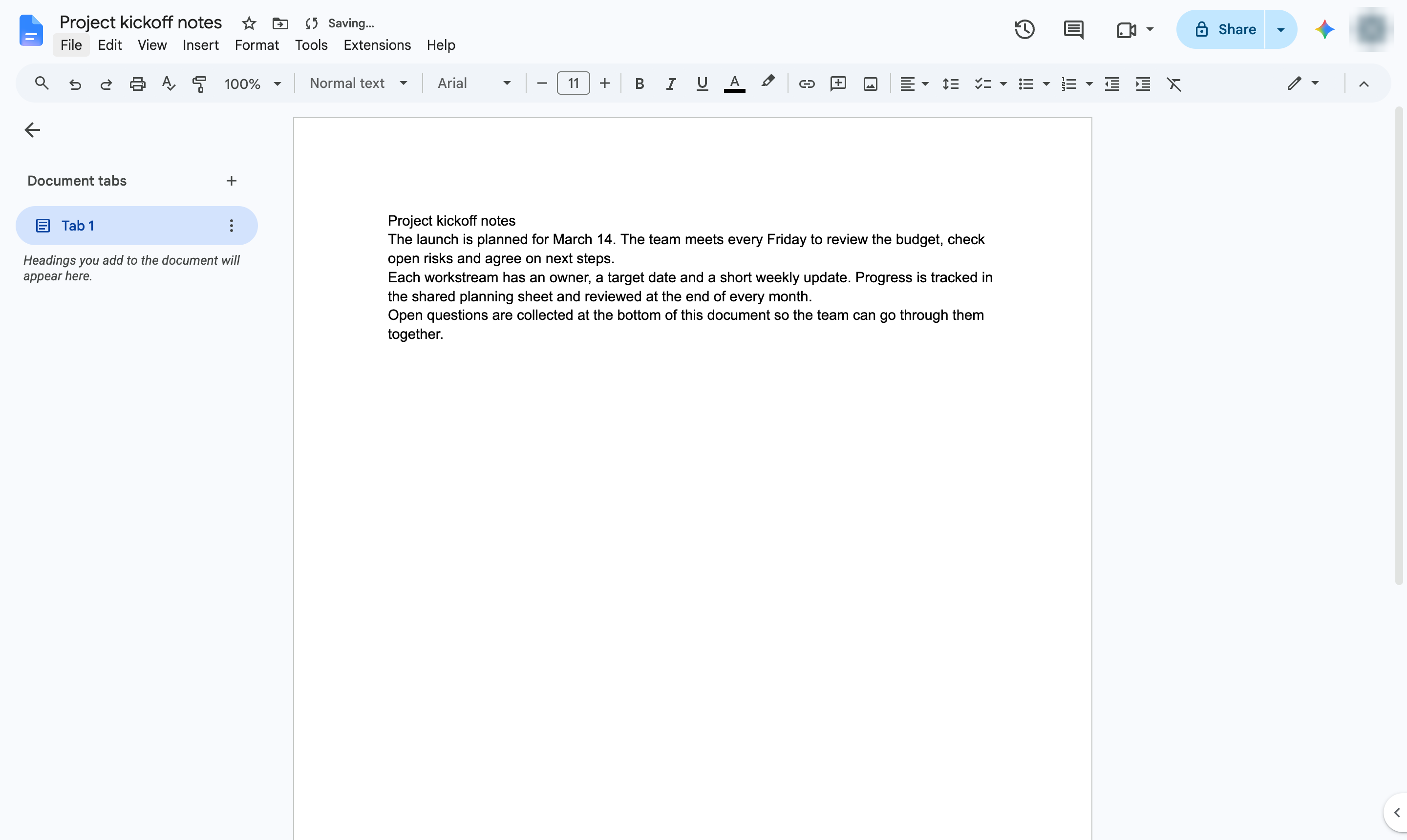Print the document
The height and width of the screenshot is (840, 1407).
tap(138, 84)
